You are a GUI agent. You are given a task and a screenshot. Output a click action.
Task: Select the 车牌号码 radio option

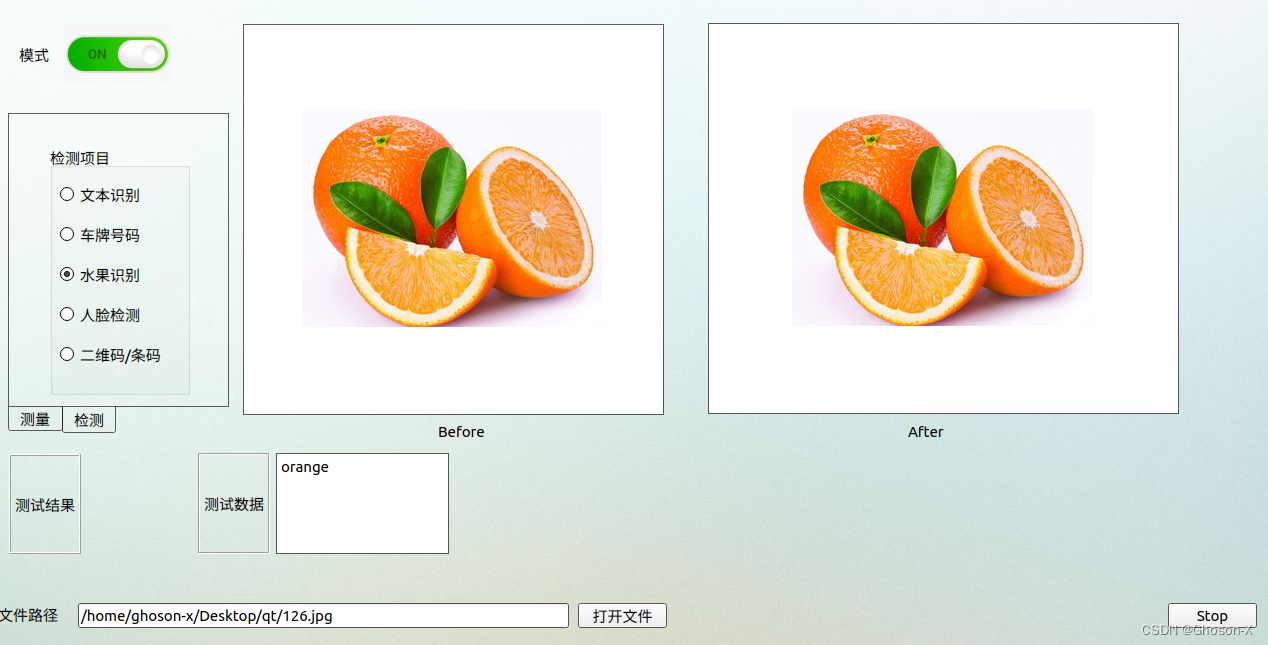100,235
